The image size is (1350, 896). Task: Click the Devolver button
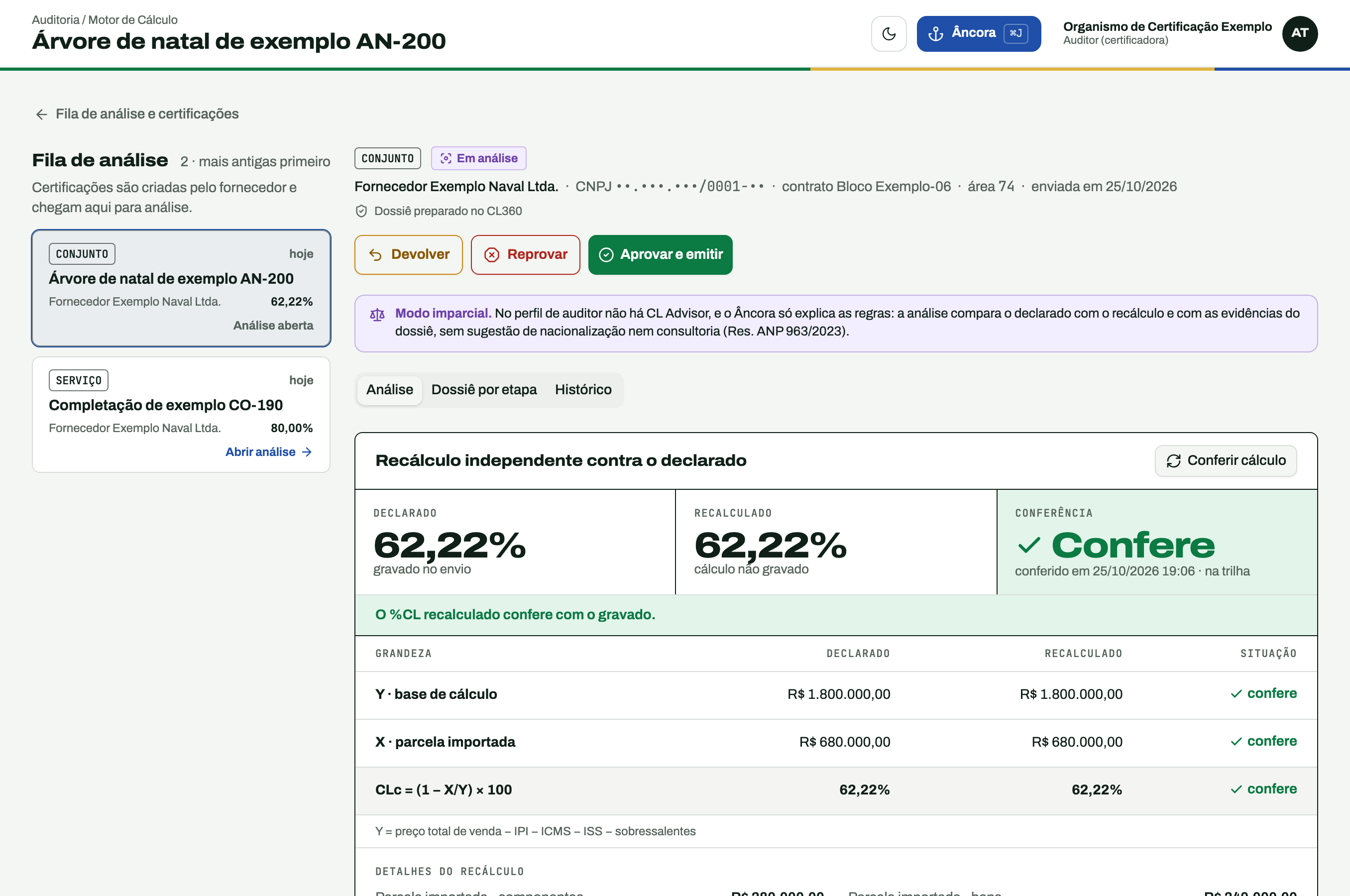(x=408, y=254)
